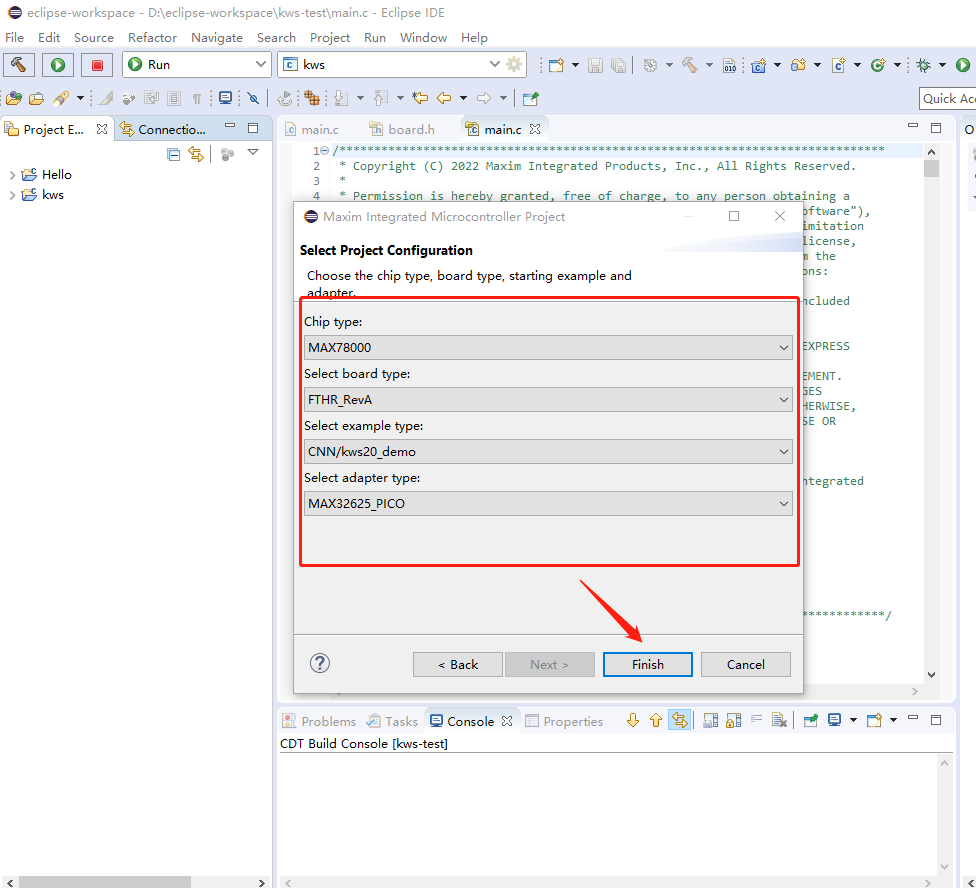Click the Last Edit Location arrow icon

[x=420, y=98]
